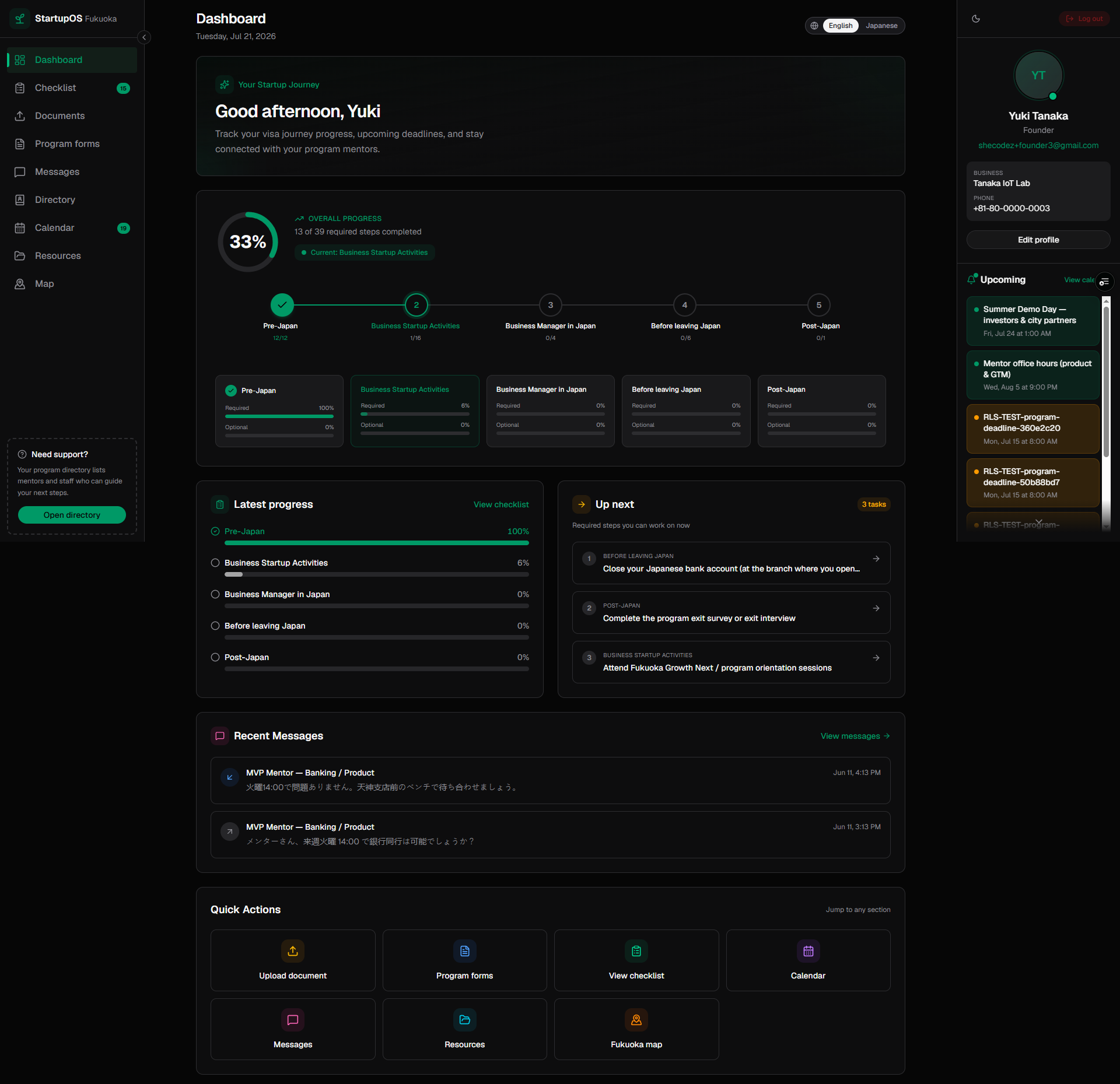Open the Summer Demo Day event
This screenshot has height=1084, width=1120.
click(1032, 321)
